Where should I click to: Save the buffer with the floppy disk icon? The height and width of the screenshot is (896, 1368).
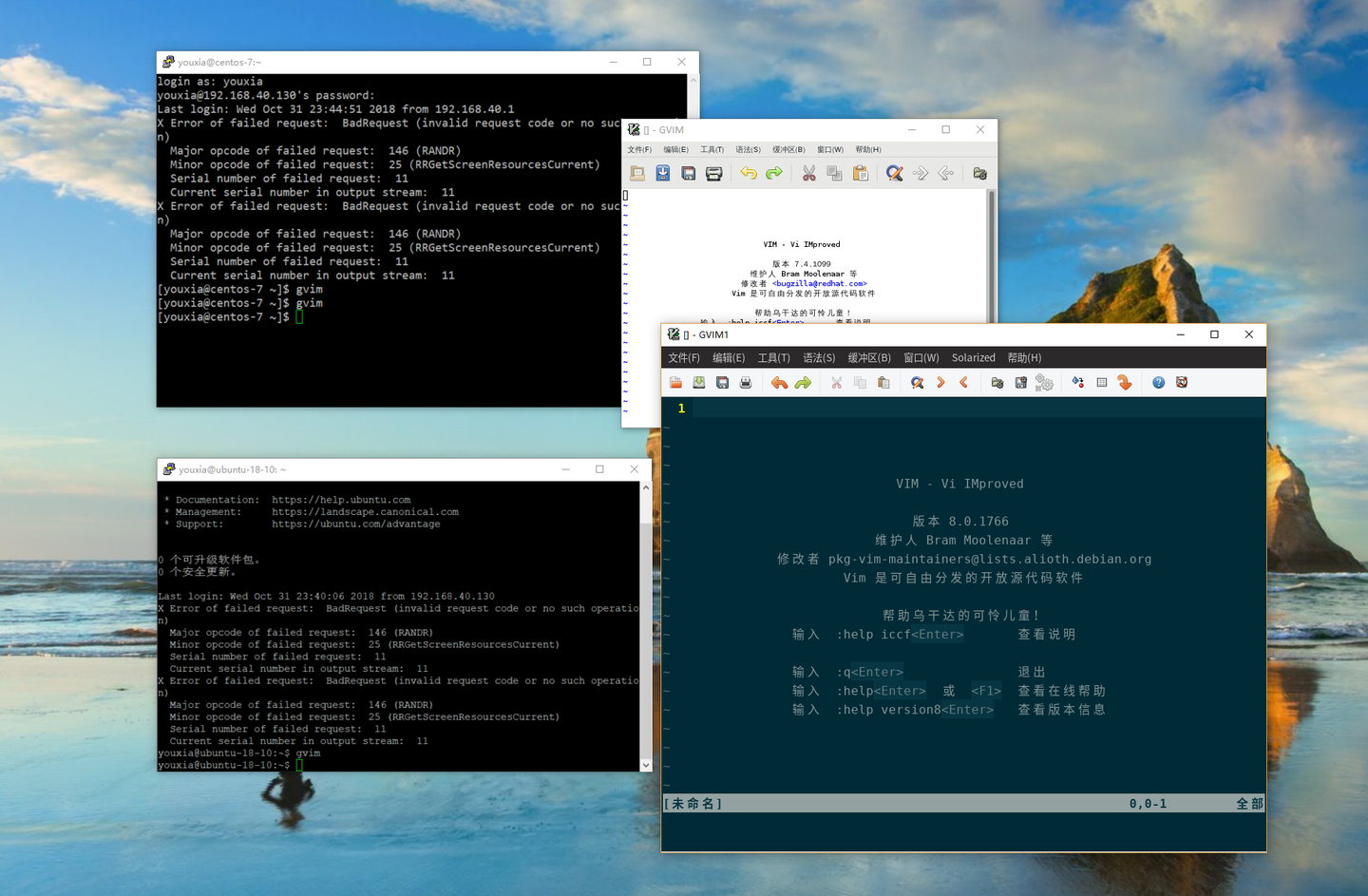tap(722, 382)
